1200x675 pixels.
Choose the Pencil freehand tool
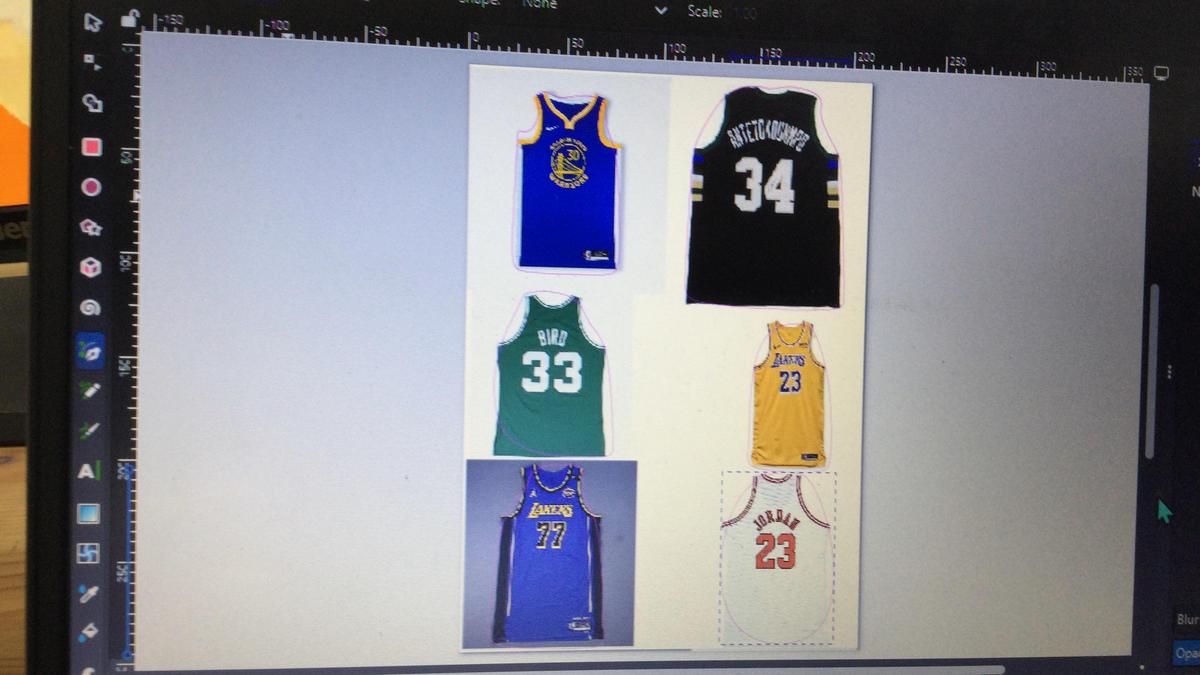tap(89, 389)
